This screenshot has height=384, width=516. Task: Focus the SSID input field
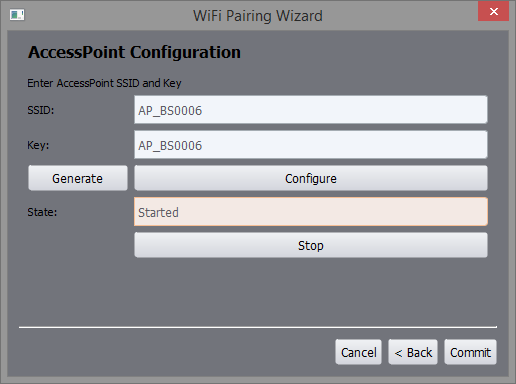tap(311, 110)
